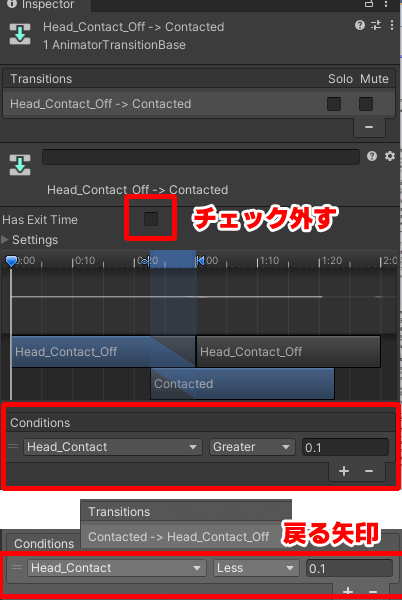Click the transition arrow icon in the header
The image size is (402, 600).
point(20,34)
